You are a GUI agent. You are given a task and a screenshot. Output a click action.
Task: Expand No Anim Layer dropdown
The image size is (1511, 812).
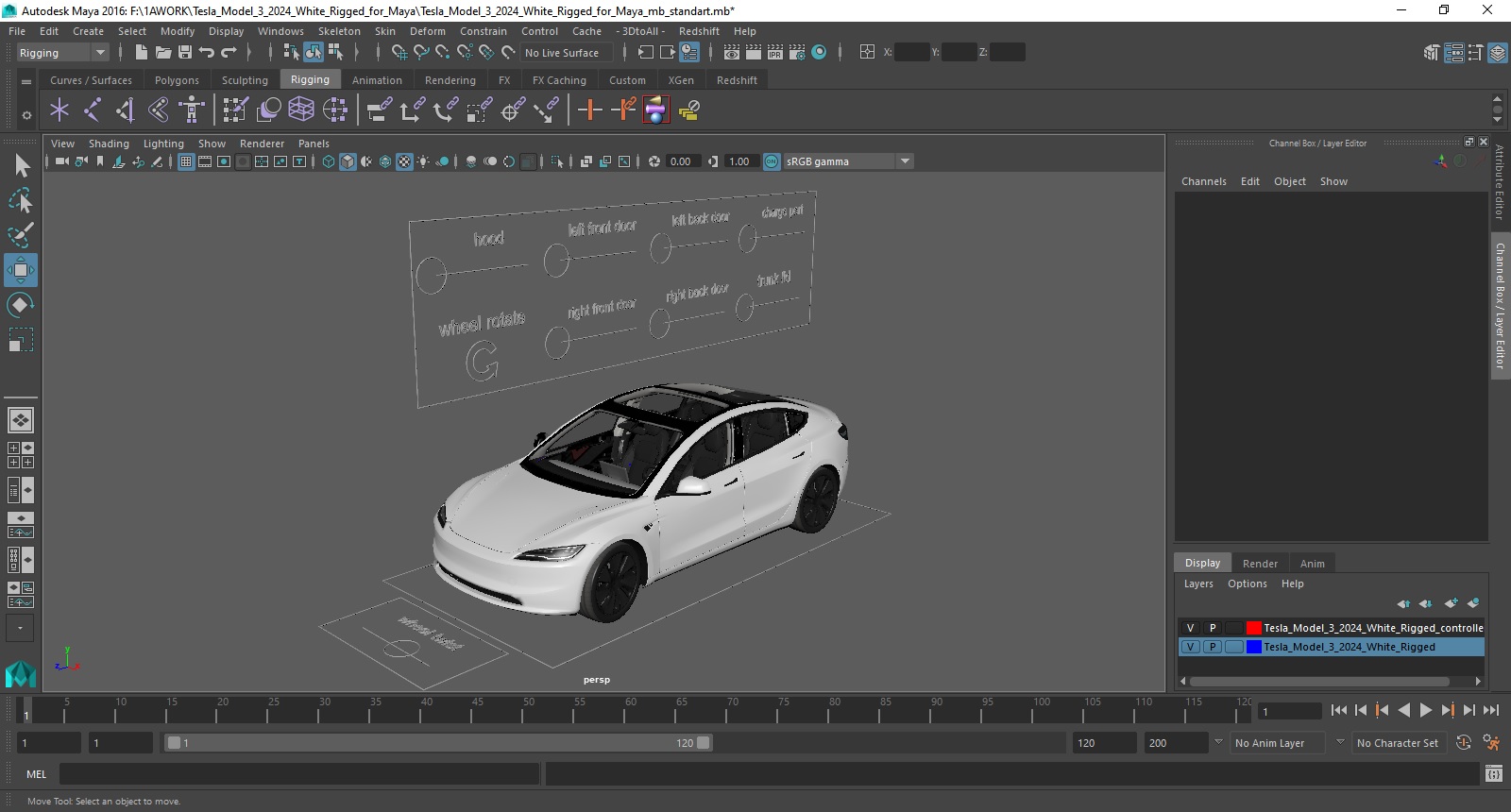click(1218, 742)
